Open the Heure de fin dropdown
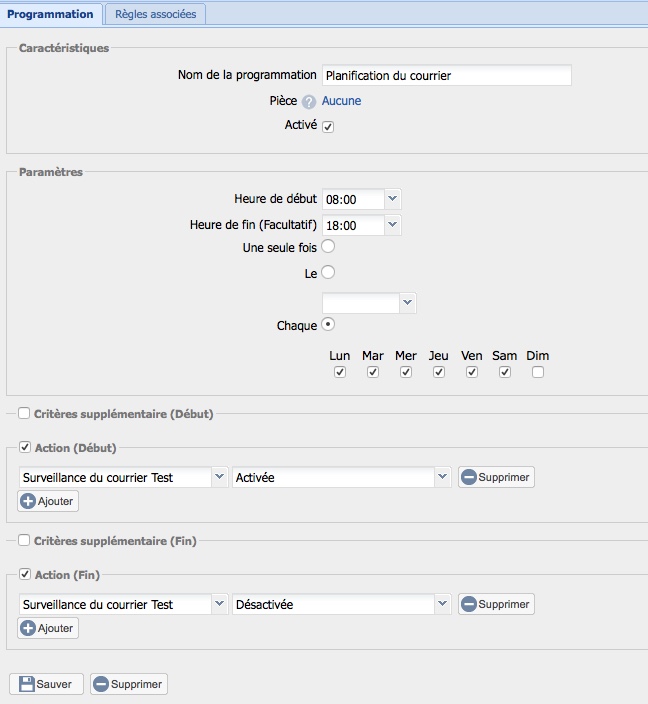This screenshot has width=648, height=704. point(392,225)
